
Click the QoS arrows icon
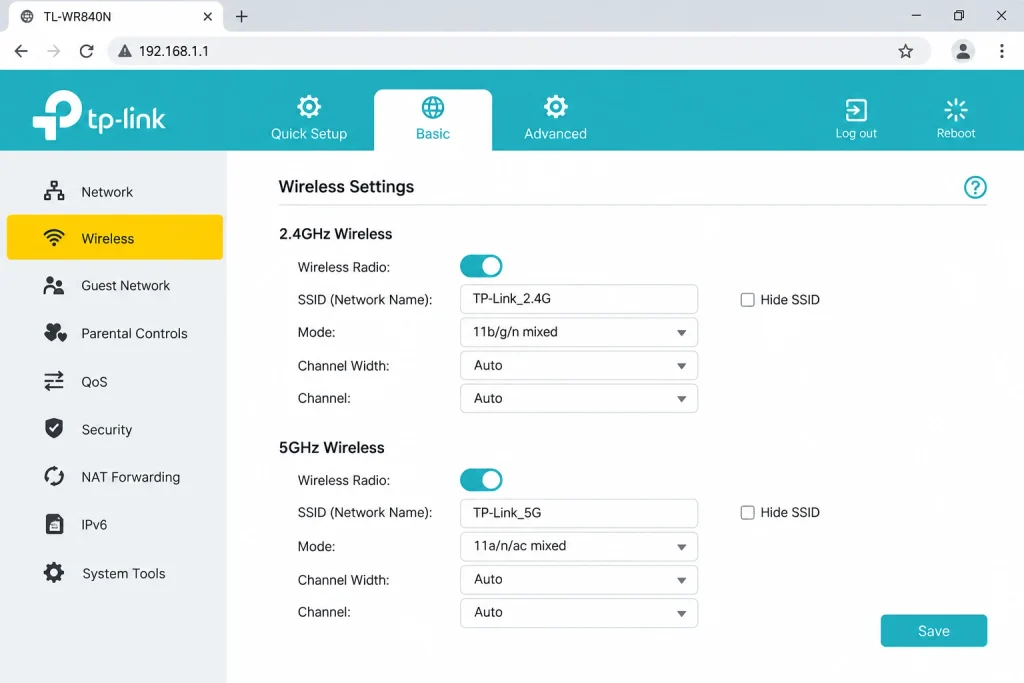[x=54, y=381]
